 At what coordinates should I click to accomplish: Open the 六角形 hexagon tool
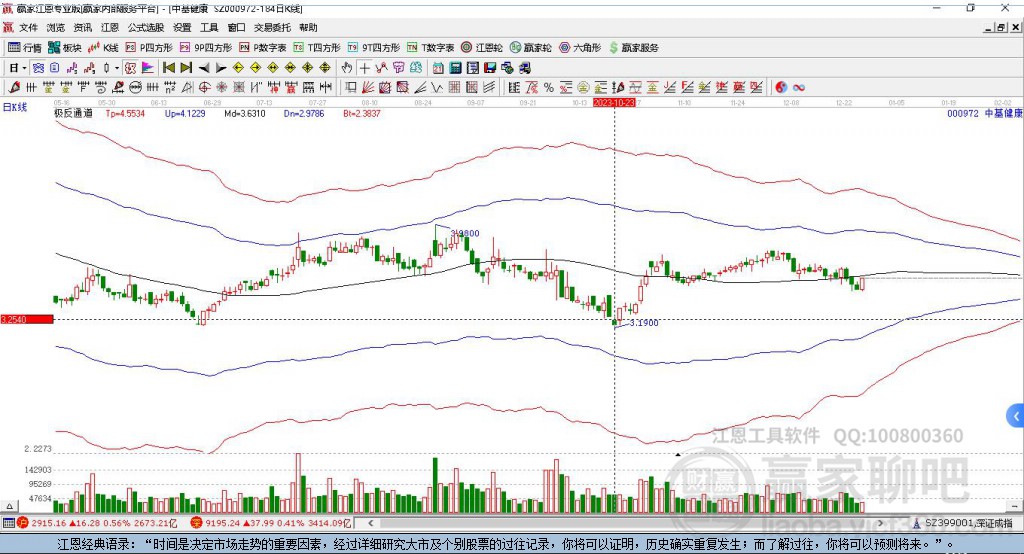pos(580,48)
